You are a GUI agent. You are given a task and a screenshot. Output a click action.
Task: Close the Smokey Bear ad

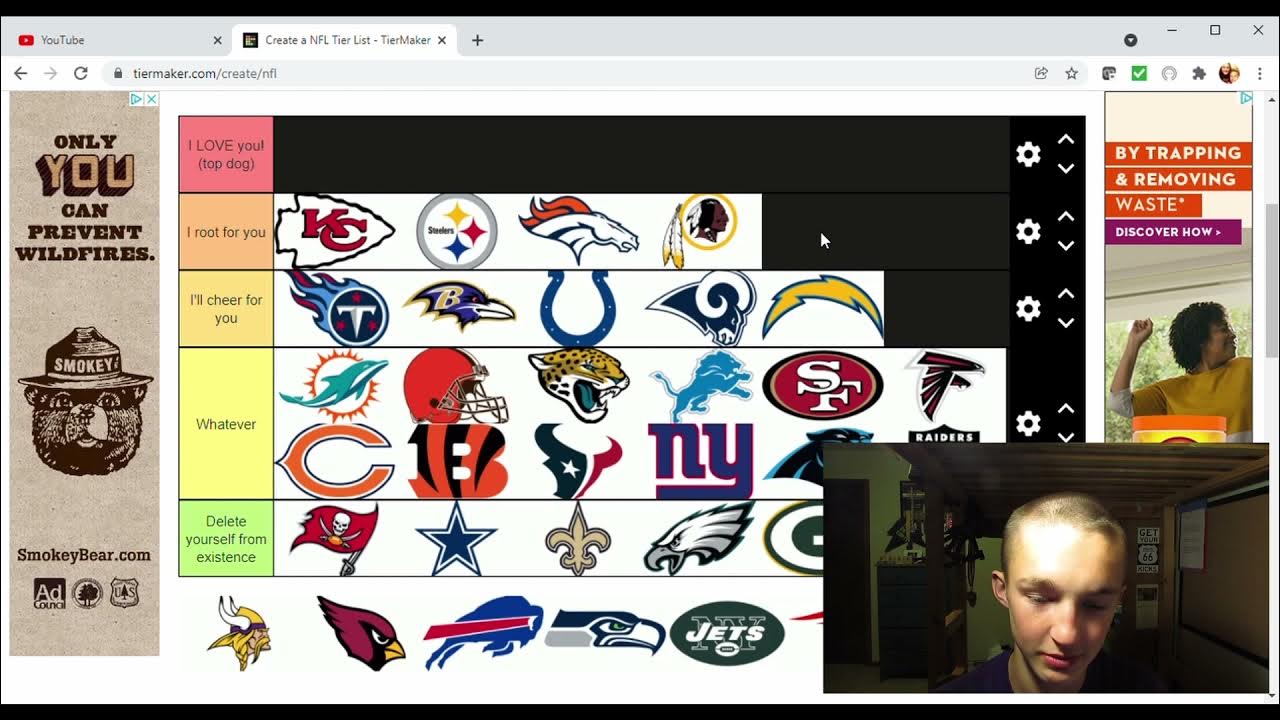click(x=151, y=99)
